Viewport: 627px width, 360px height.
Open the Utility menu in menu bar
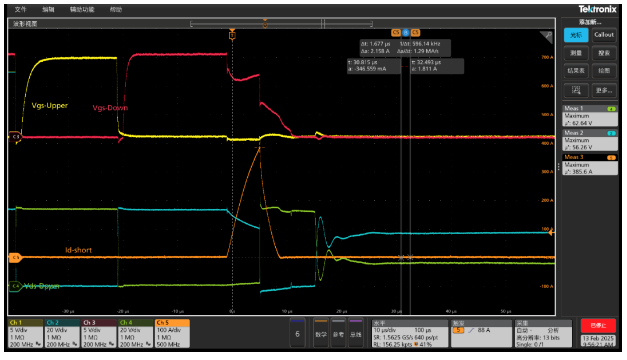[x=82, y=9]
